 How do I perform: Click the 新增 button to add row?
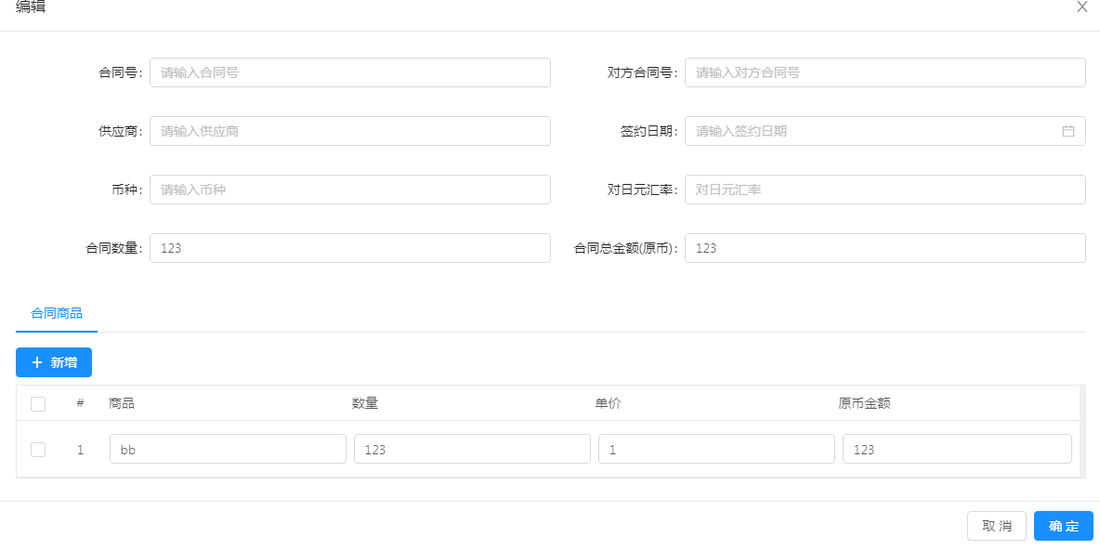(x=54, y=363)
